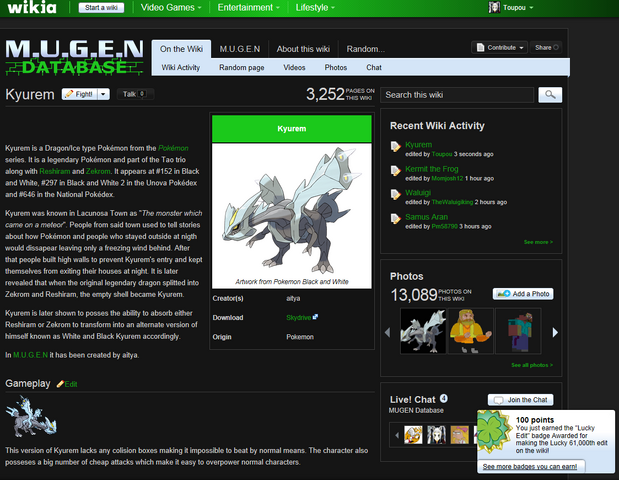This screenshot has height=480, width=619.
Task: Click the pencil icon next to Gameplay
Action: [60, 384]
